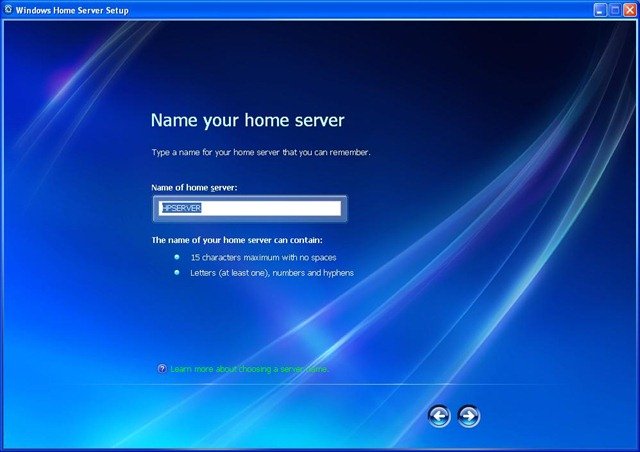Click the 'Windows Home Server Setup' title text

pyautogui.click(x=72, y=10)
